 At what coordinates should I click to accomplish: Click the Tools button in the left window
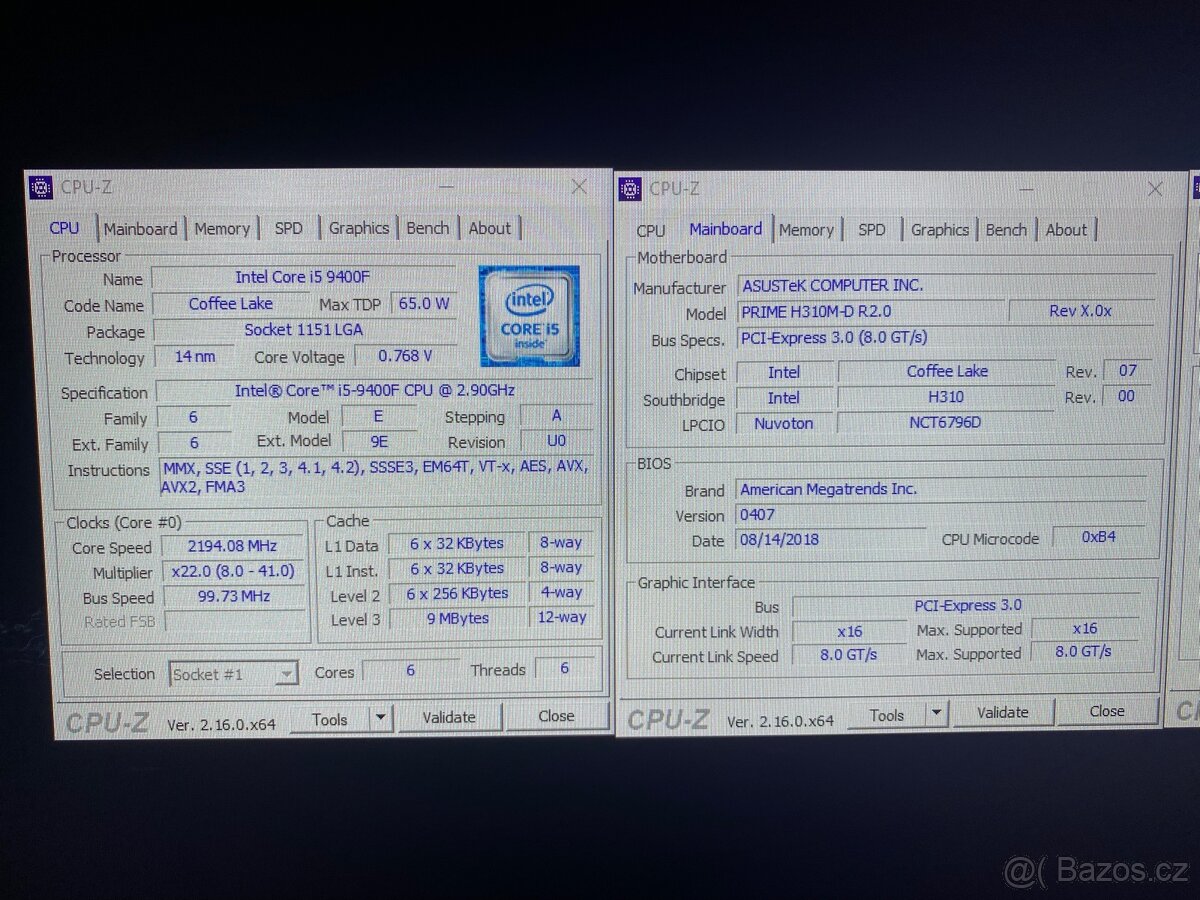330,718
